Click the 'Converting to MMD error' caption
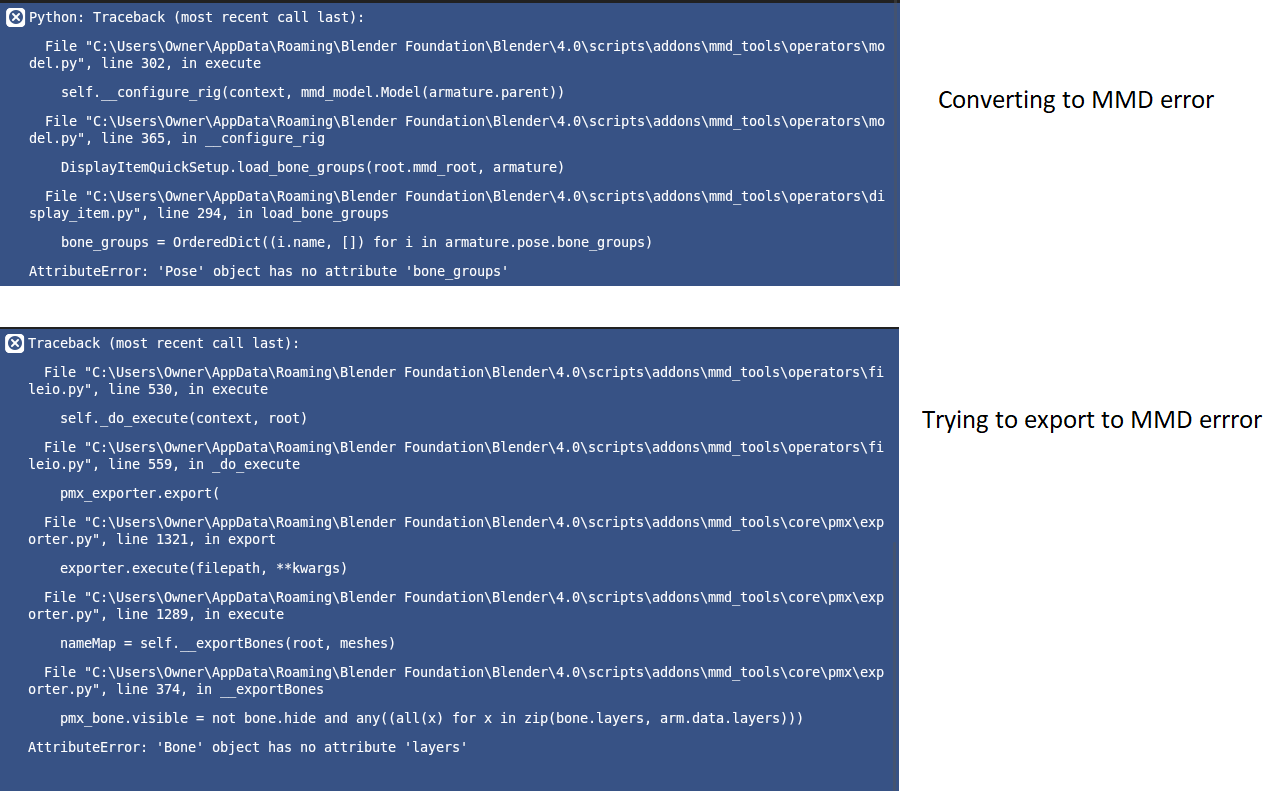1270x798 pixels. [x=1076, y=100]
